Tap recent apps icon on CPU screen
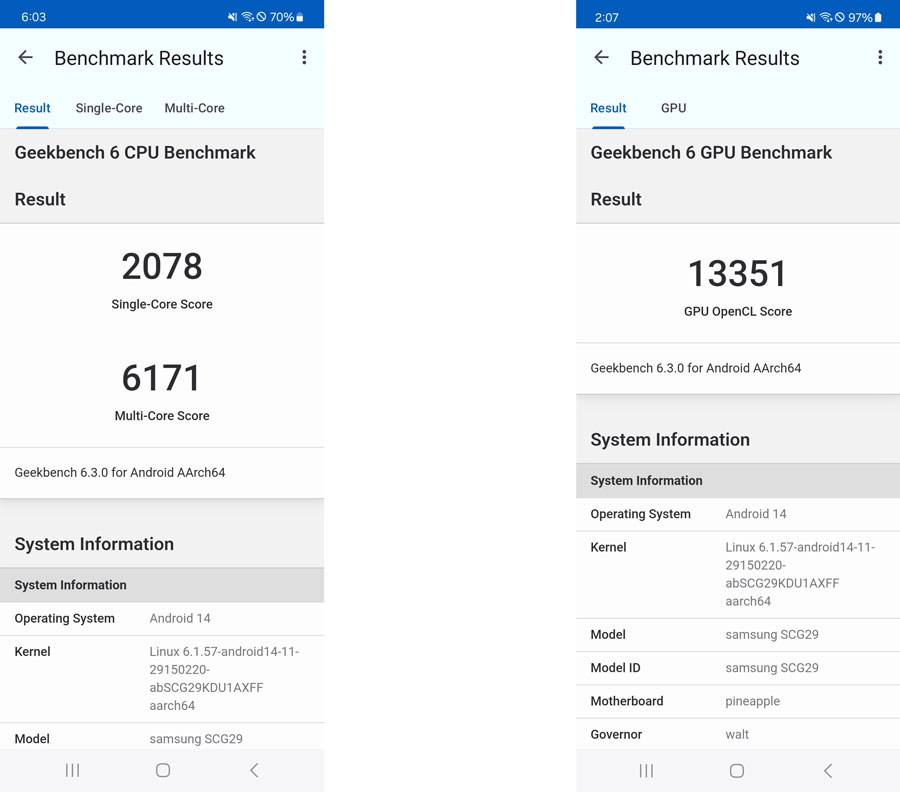900x792 pixels. coord(72,770)
